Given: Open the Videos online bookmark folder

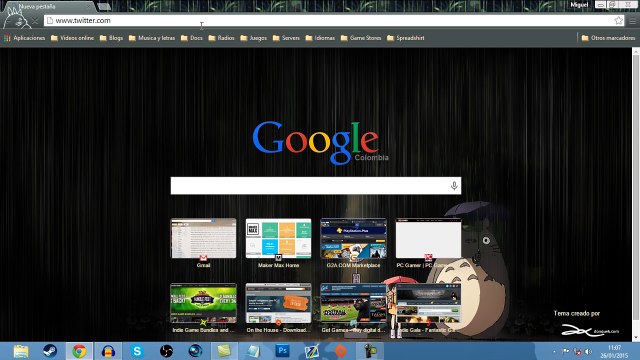Looking at the screenshot, I should coord(72,38).
